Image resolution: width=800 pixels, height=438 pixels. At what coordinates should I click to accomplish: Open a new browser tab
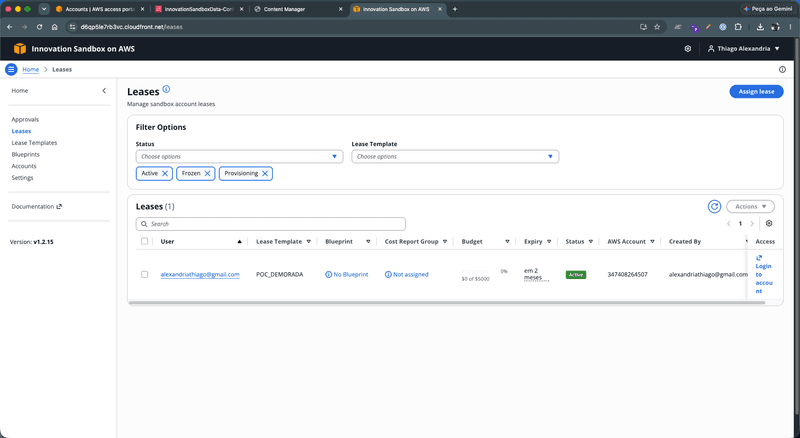click(x=455, y=9)
